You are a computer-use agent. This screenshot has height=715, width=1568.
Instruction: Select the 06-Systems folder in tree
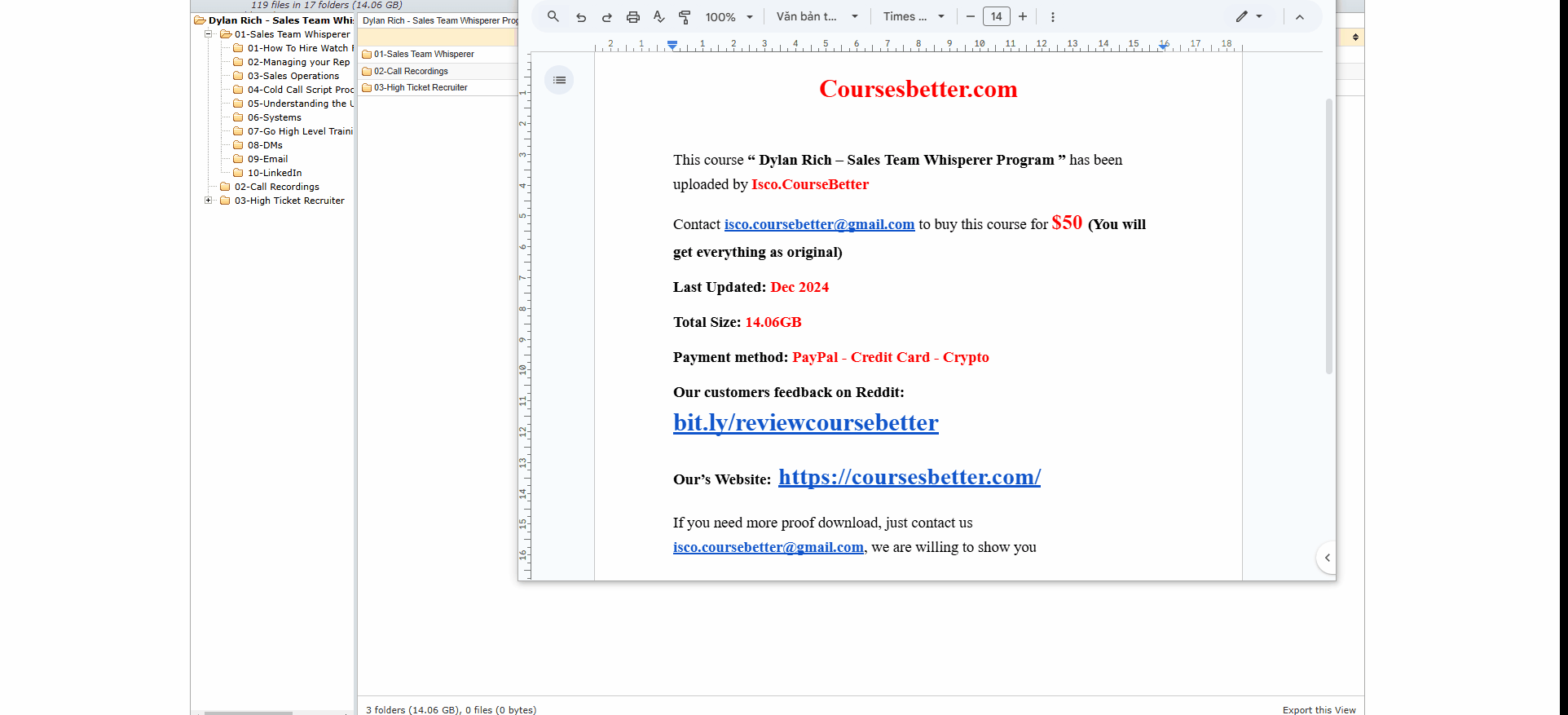tap(274, 117)
